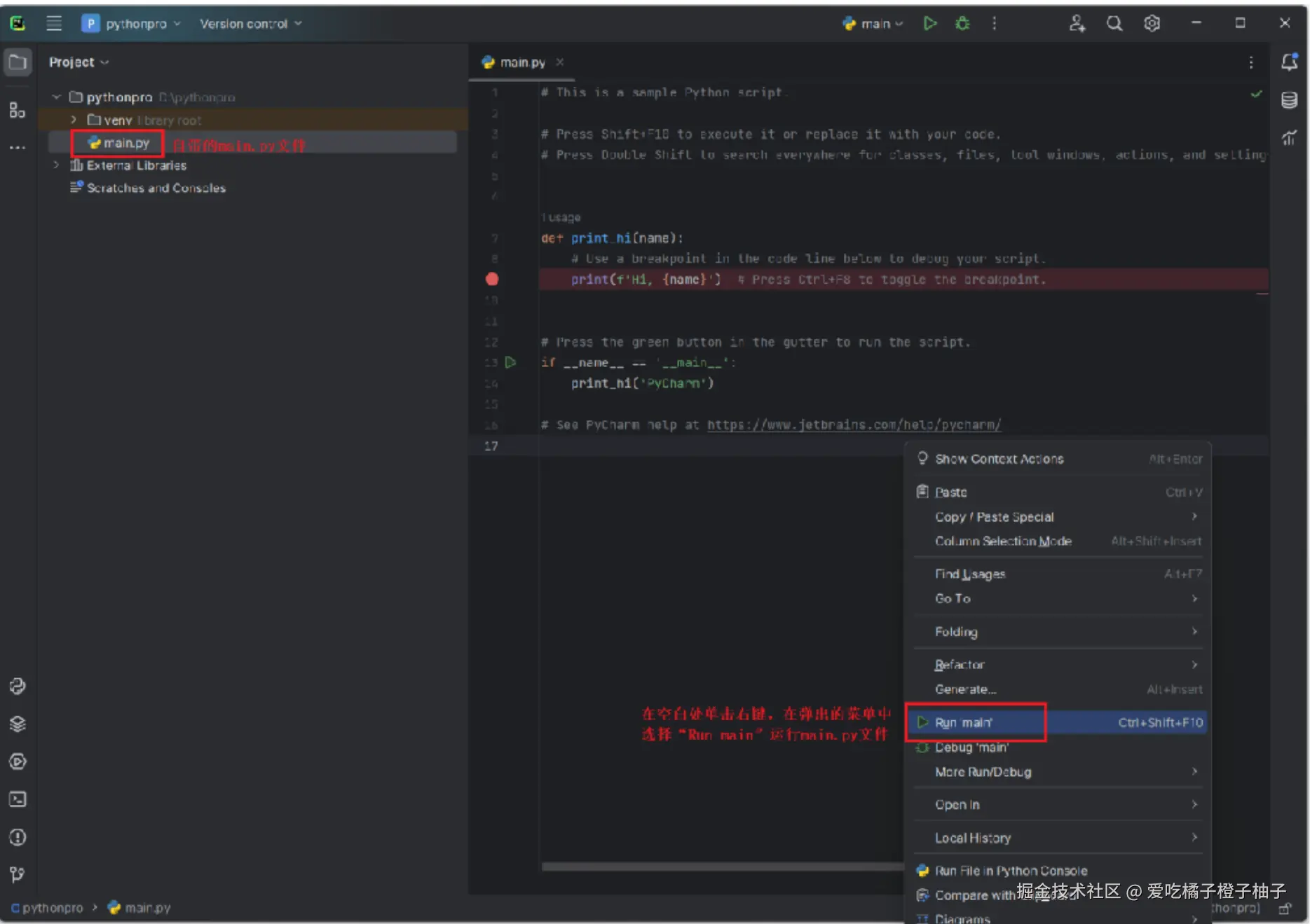Select the External Libraries tree label

click(137, 165)
